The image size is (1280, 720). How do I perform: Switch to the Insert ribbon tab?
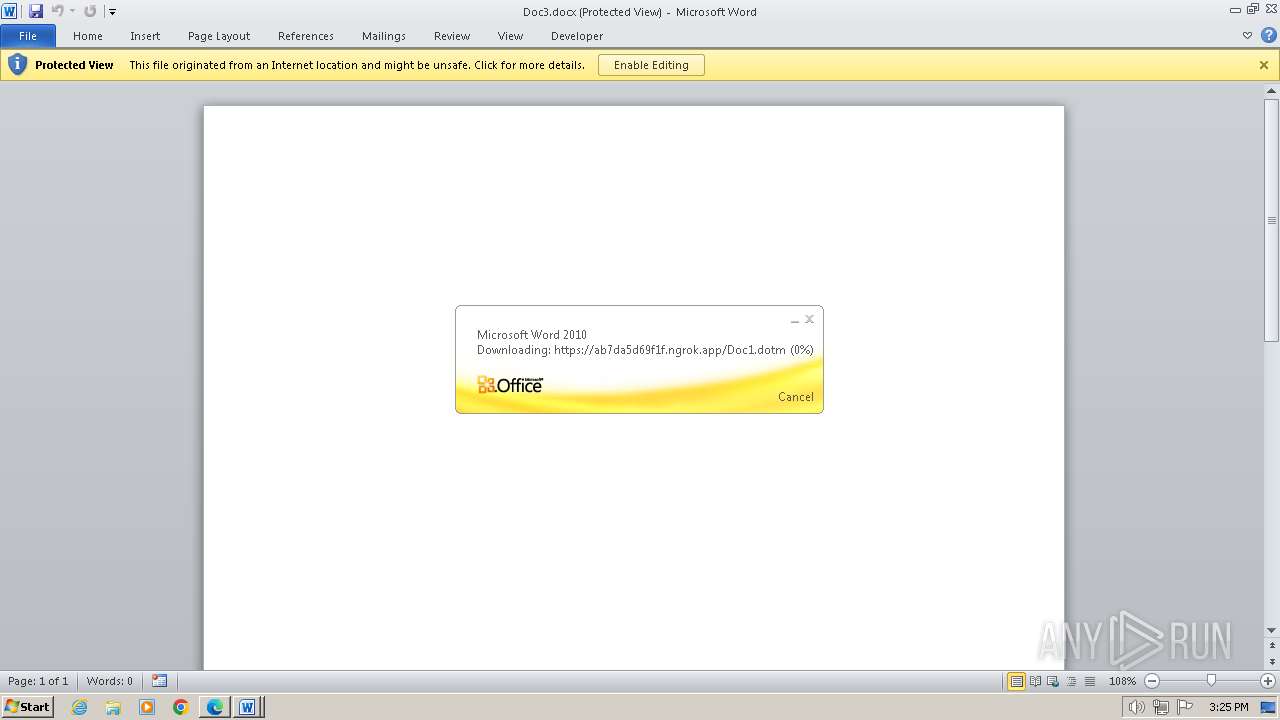145,36
